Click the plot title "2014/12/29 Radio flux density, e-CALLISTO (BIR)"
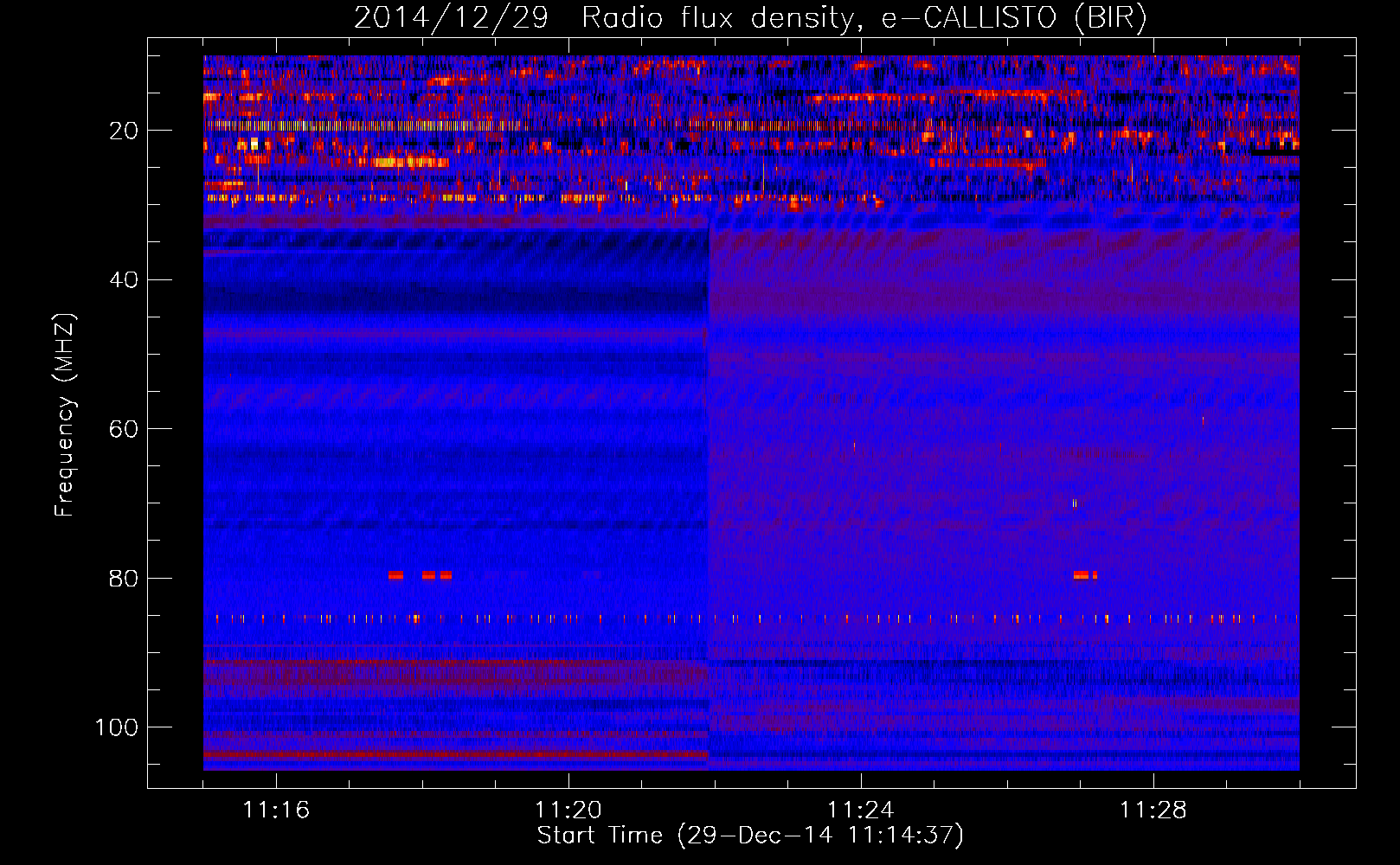 750,17
